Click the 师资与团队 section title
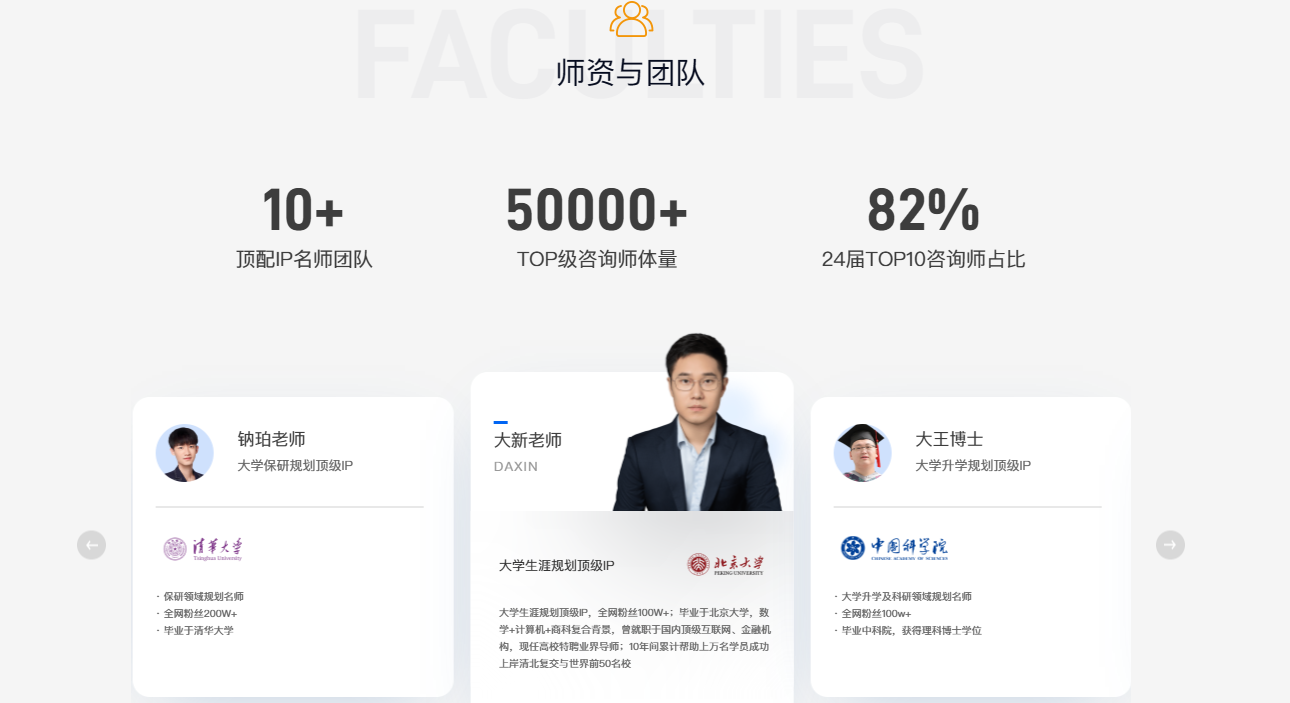This screenshot has height=703, width=1290. 630,73
